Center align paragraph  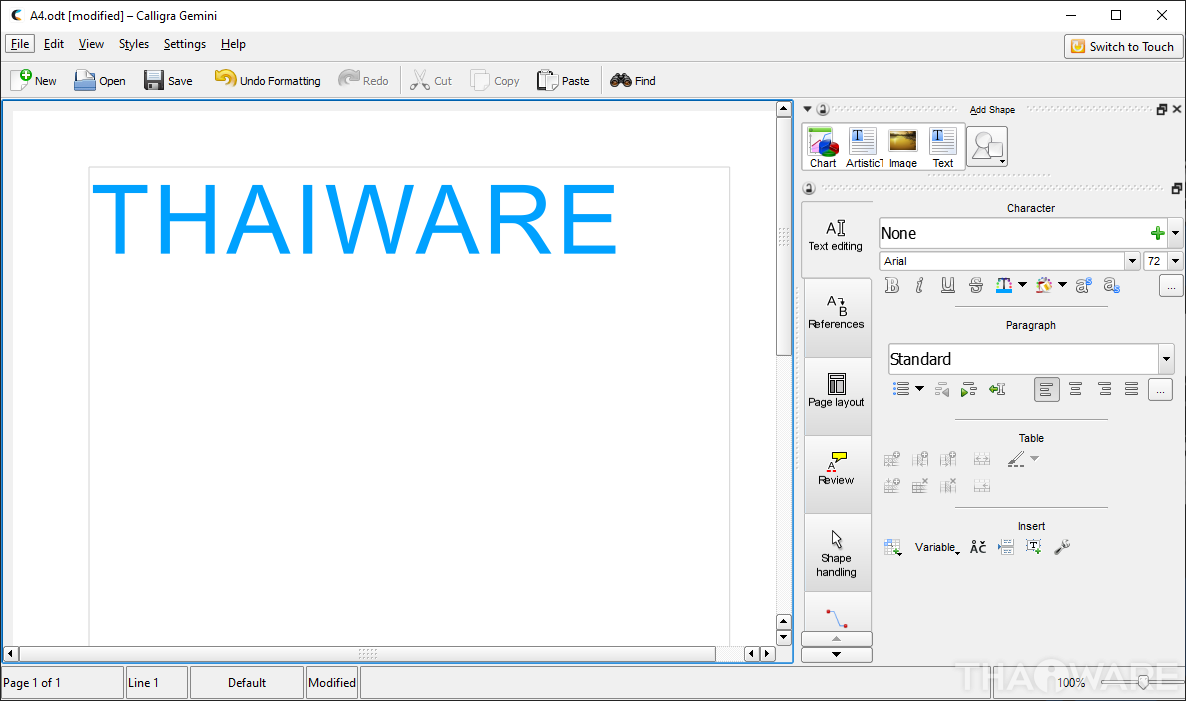pos(1075,389)
